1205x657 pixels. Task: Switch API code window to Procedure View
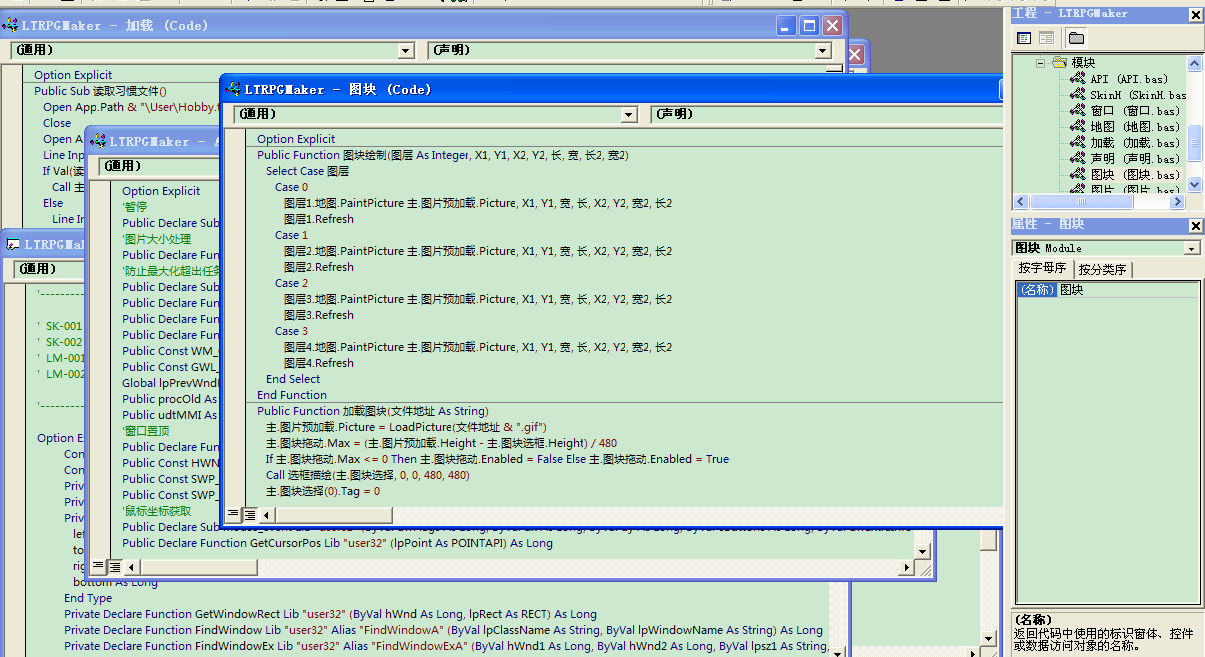point(99,567)
